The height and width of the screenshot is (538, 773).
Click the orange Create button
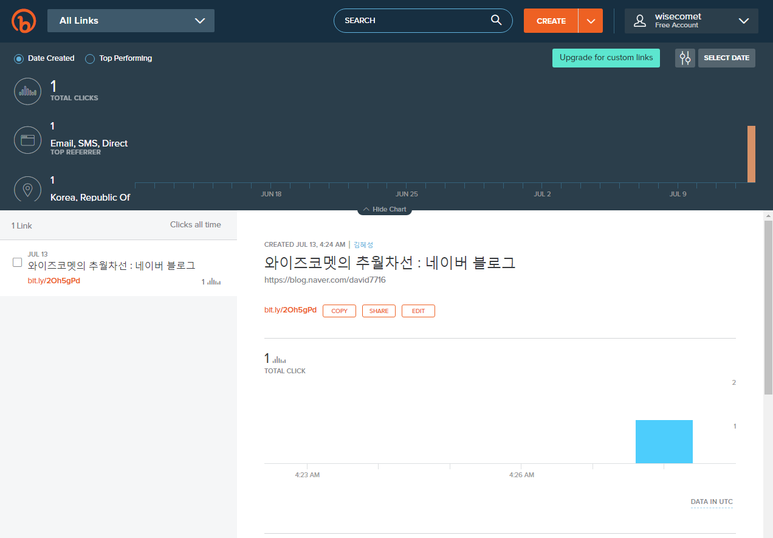coord(551,21)
